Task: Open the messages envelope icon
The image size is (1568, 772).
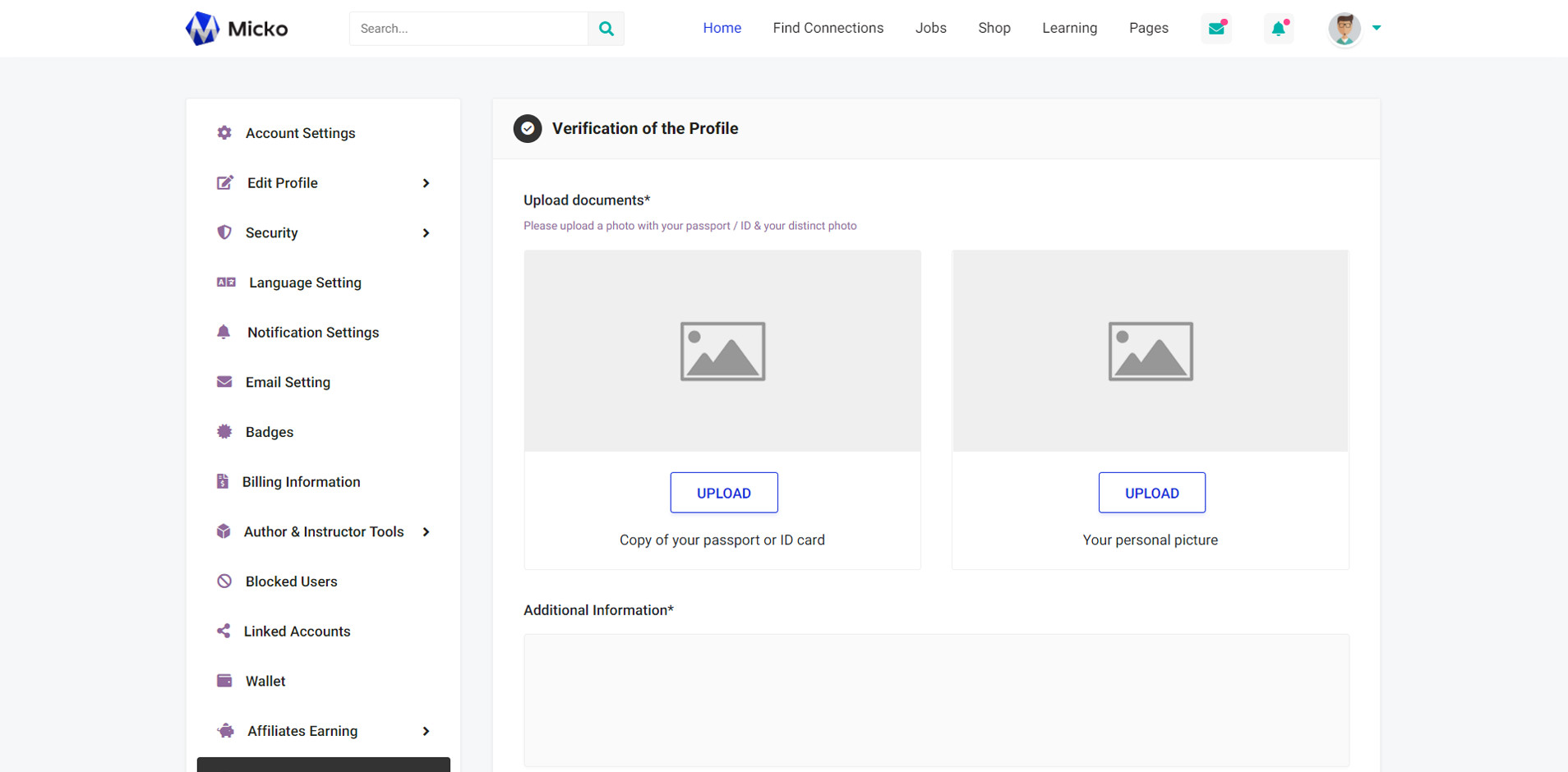Action: tap(1216, 29)
